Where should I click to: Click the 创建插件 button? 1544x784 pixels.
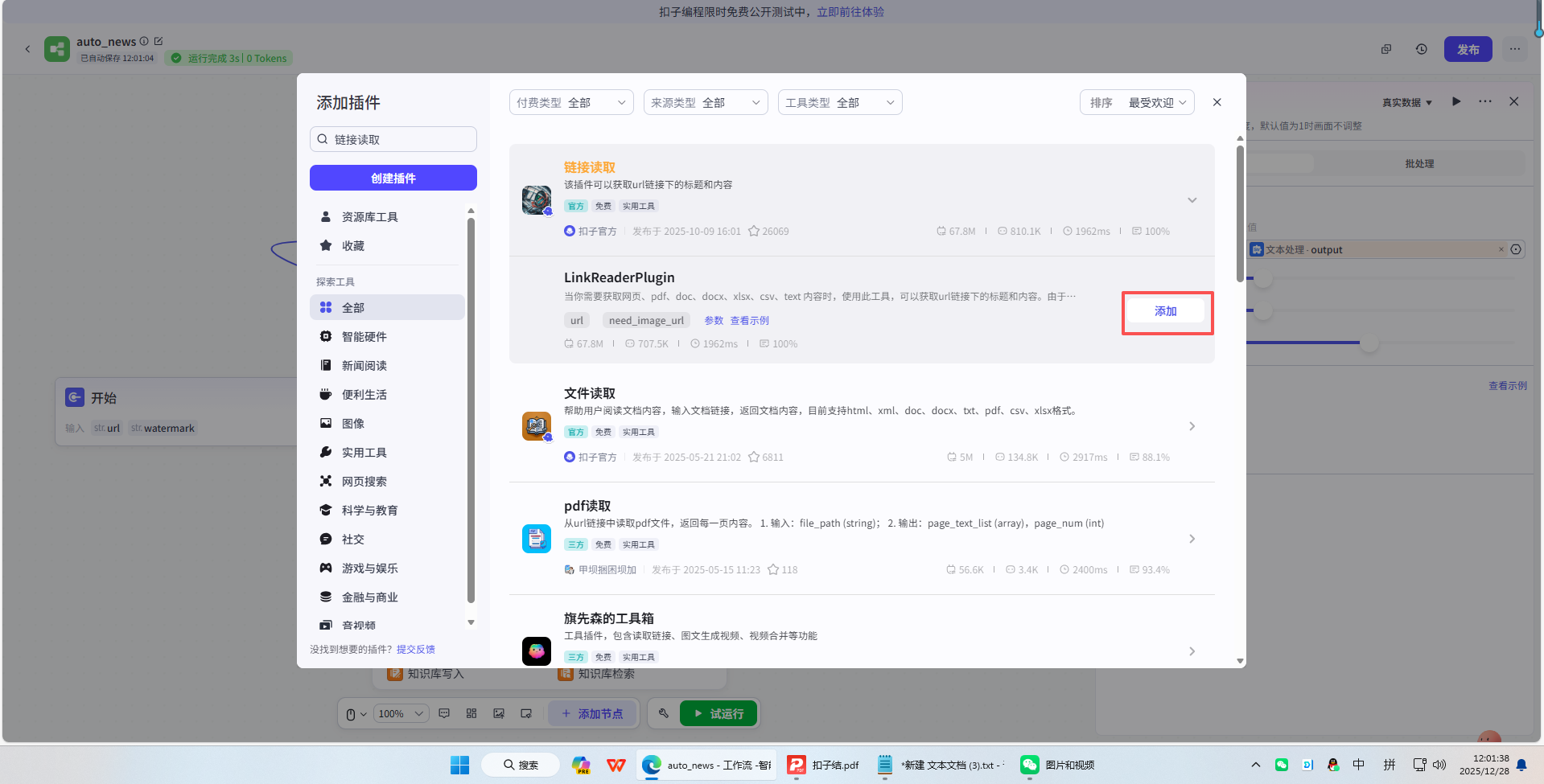393,177
